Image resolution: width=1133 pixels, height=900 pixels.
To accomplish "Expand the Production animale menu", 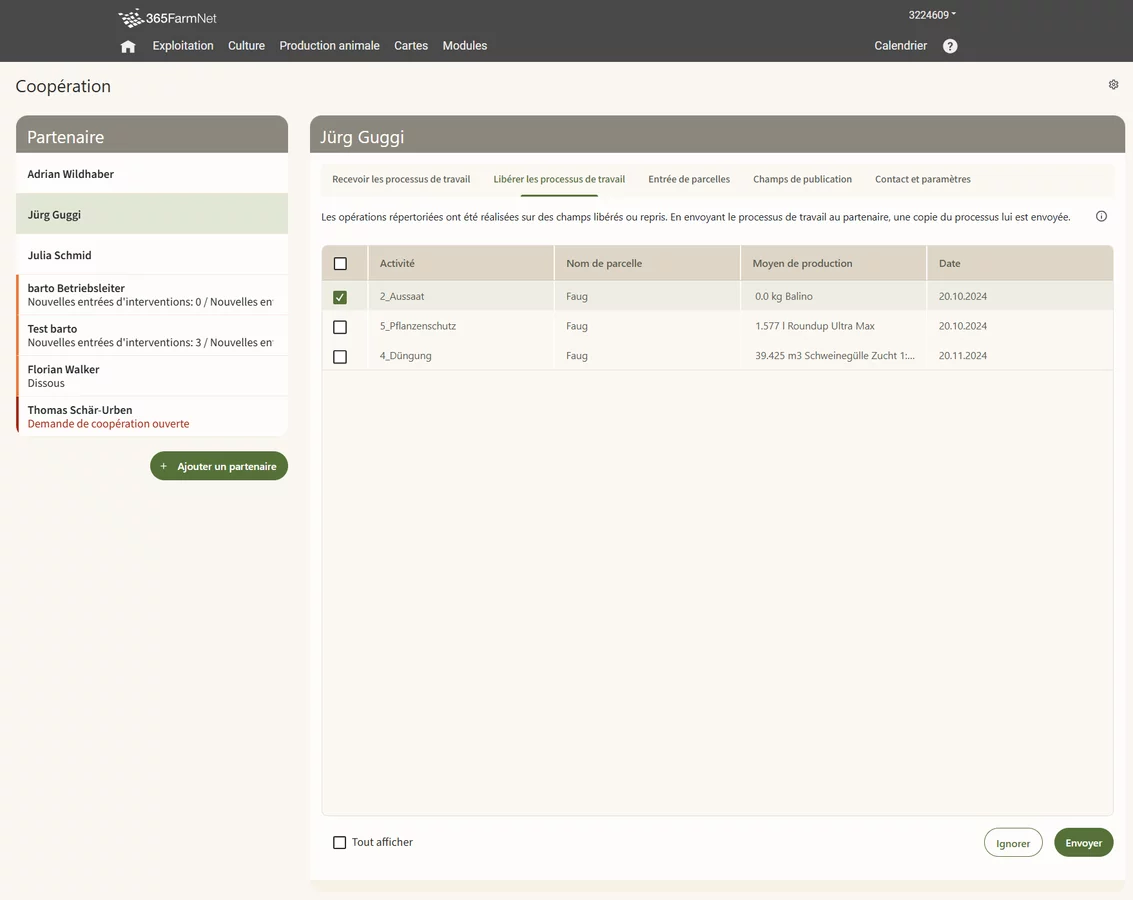I will 329,46.
